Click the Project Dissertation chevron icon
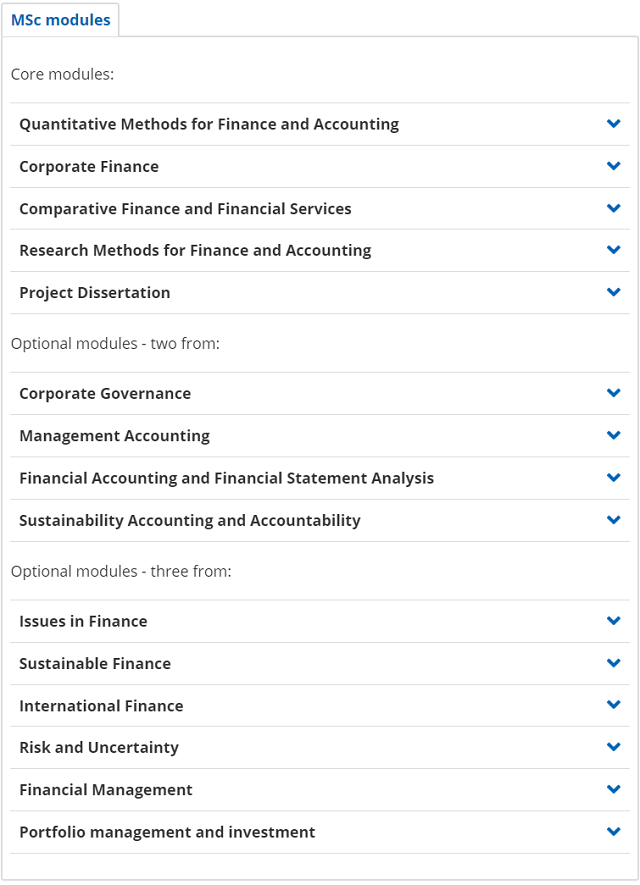The height and width of the screenshot is (885, 640). coord(613,292)
